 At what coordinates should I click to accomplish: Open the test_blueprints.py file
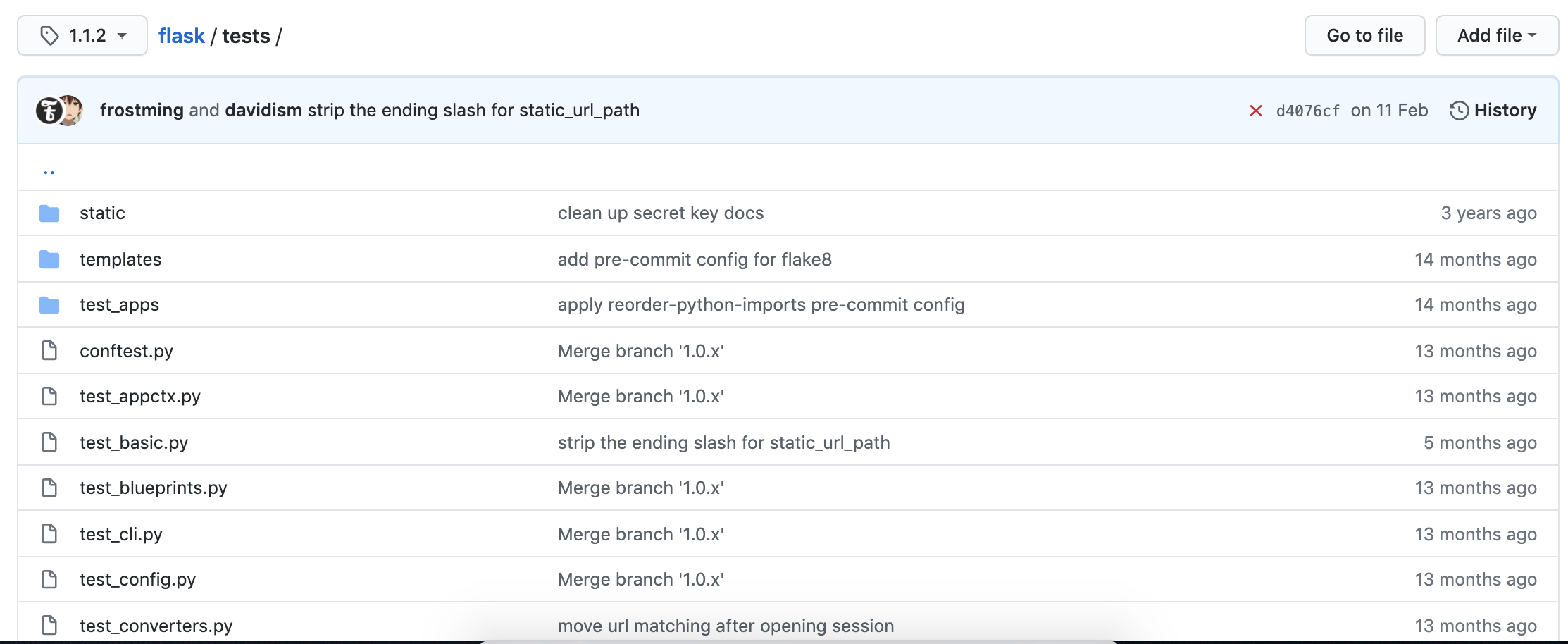(154, 488)
